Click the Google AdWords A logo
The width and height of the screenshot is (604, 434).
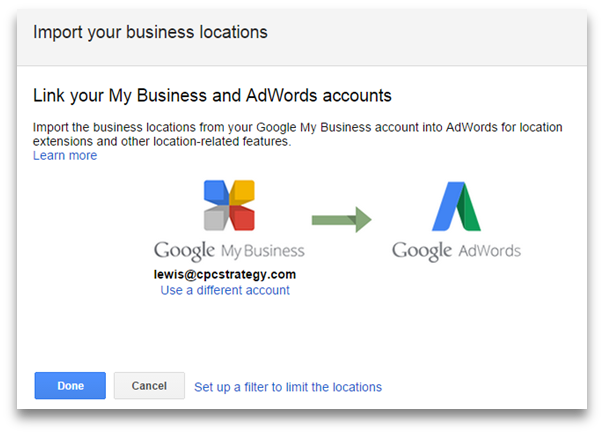coord(456,206)
